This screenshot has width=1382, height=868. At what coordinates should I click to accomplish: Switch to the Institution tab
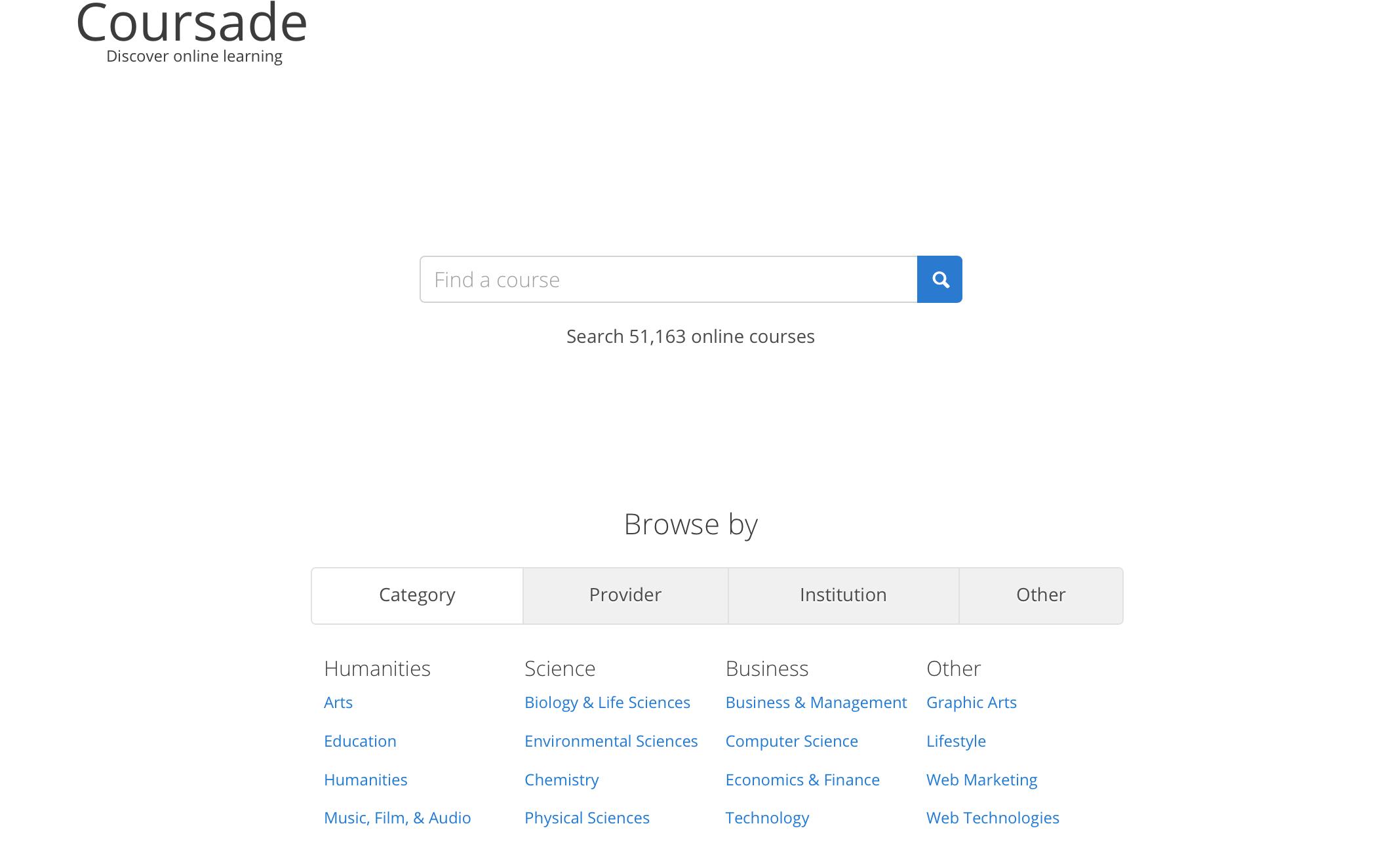point(842,595)
